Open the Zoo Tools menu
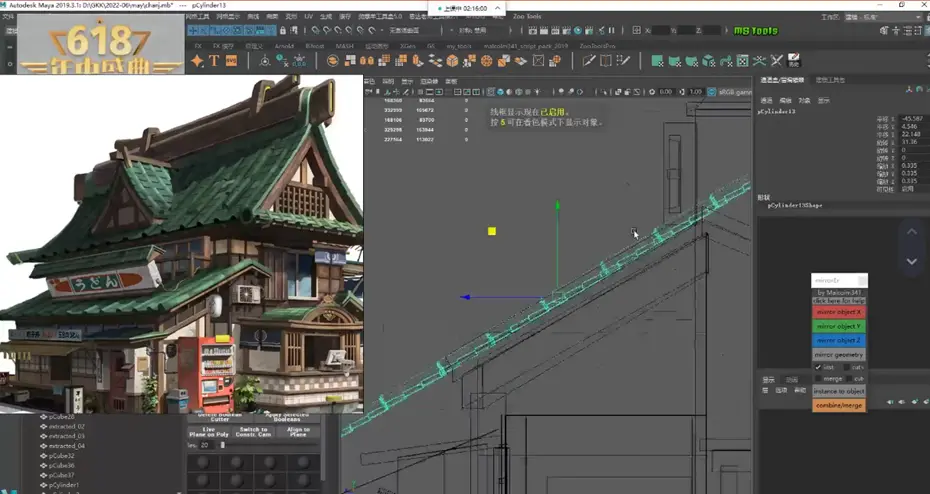Screen dimensions: 930x494 (x=527, y=17)
